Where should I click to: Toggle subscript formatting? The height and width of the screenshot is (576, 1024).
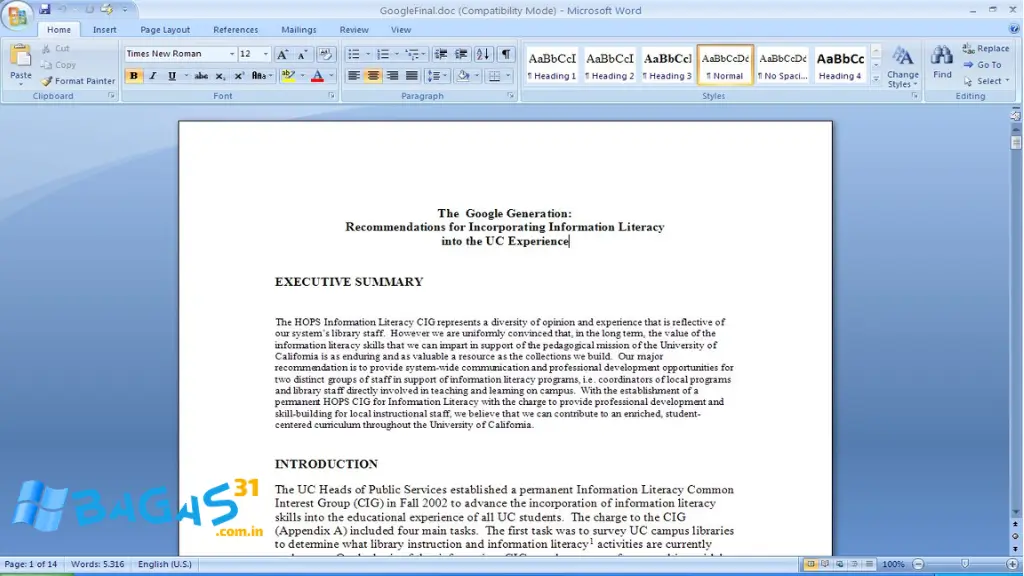[220, 76]
